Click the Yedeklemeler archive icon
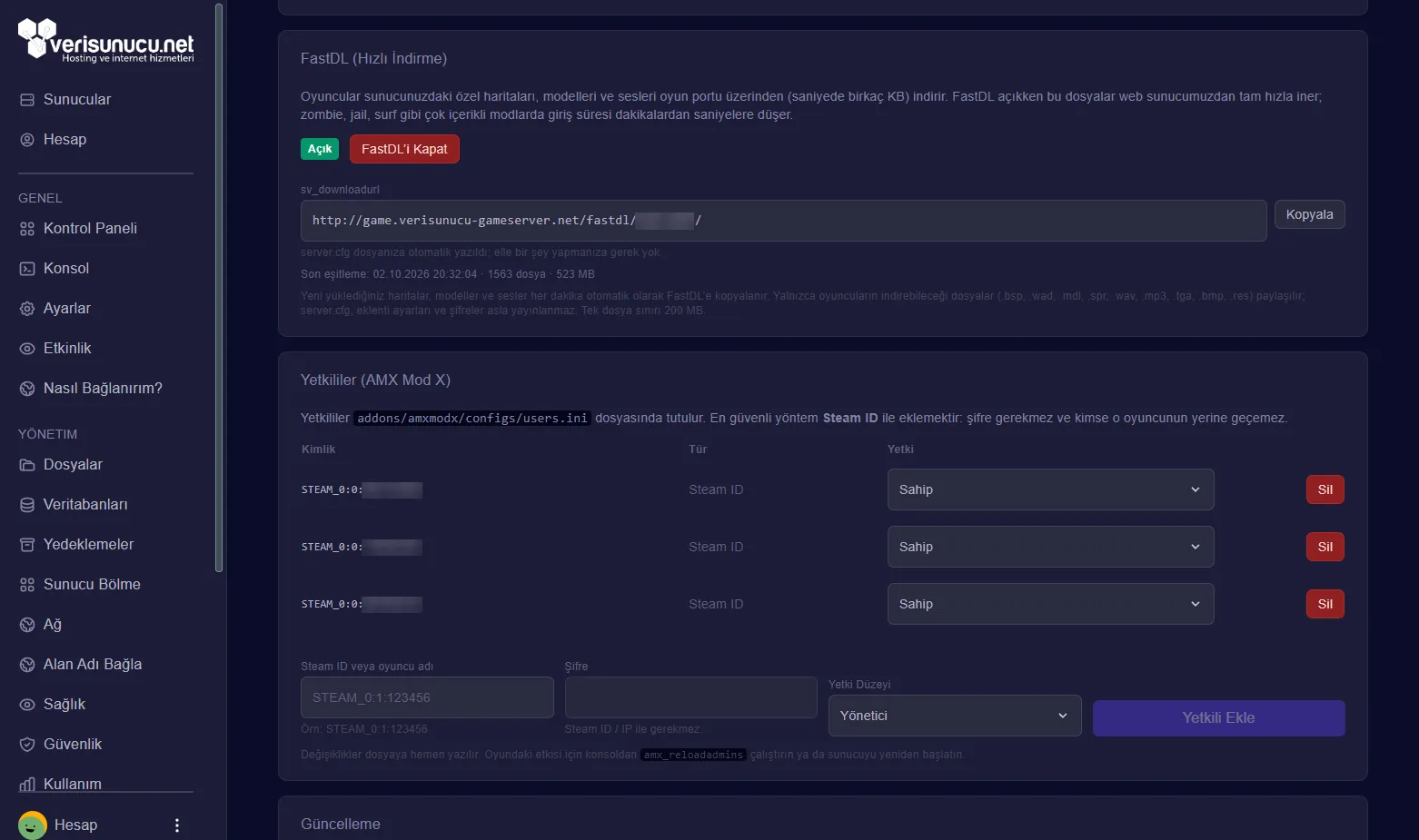This screenshot has height=840, width=1419. click(27, 545)
